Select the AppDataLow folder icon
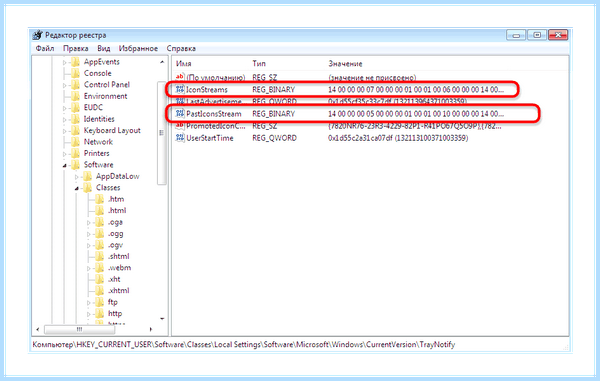Image resolution: width=600 pixels, height=381 pixels. pyautogui.click(x=88, y=176)
